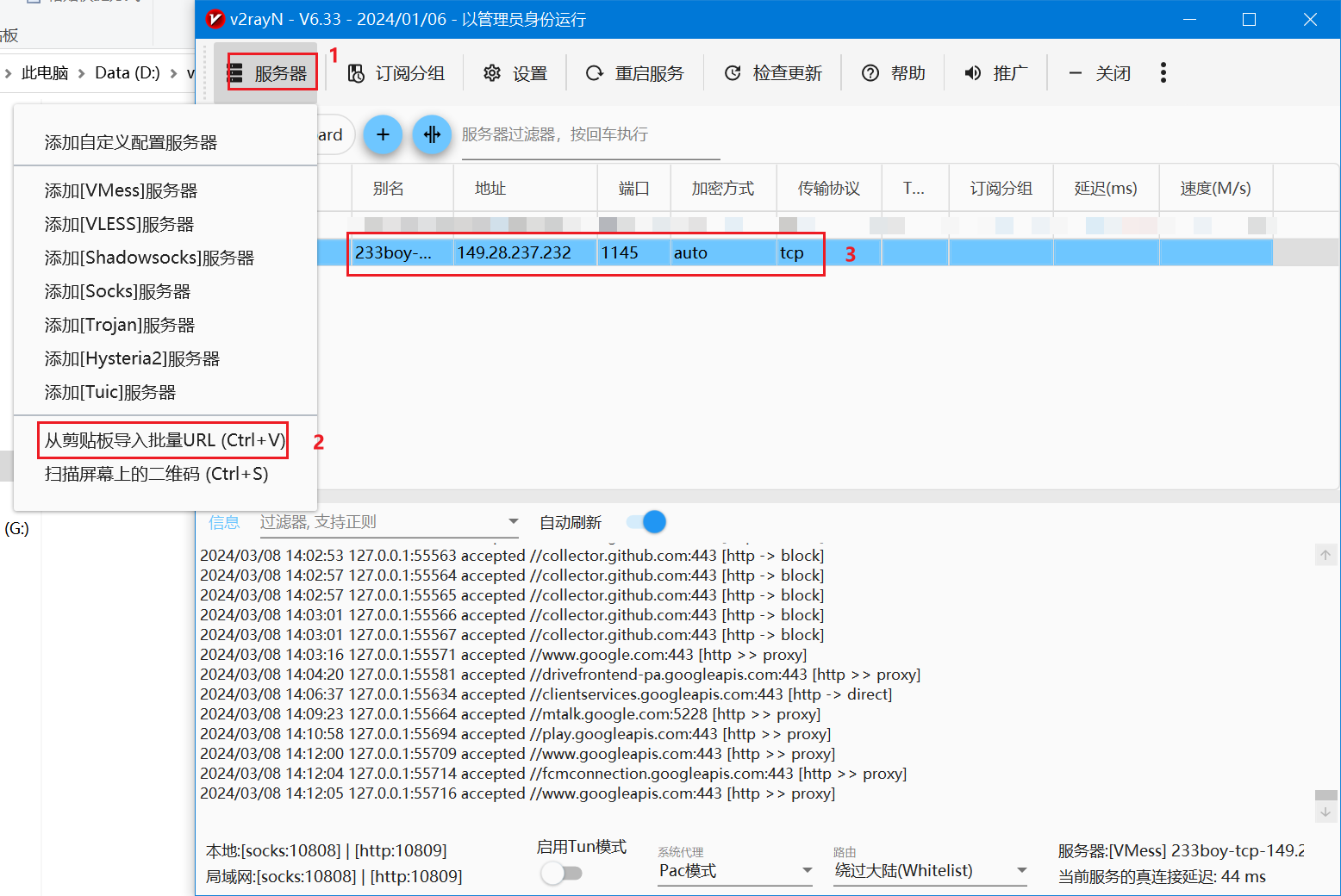Click the v2rayN logo in title bar
Viewport: 1341px width, 896px height.
coord(215,19)
